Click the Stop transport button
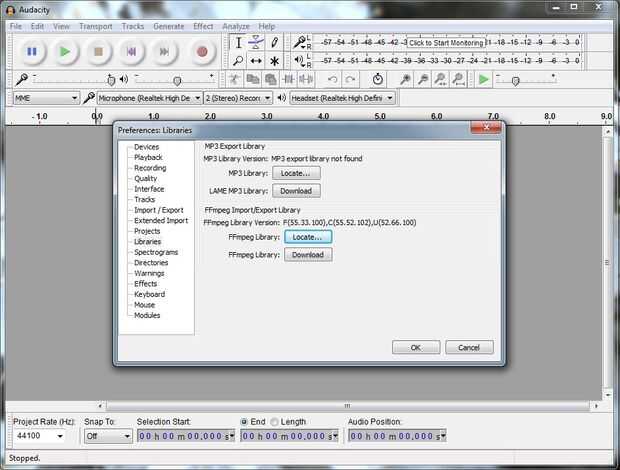 98,51
